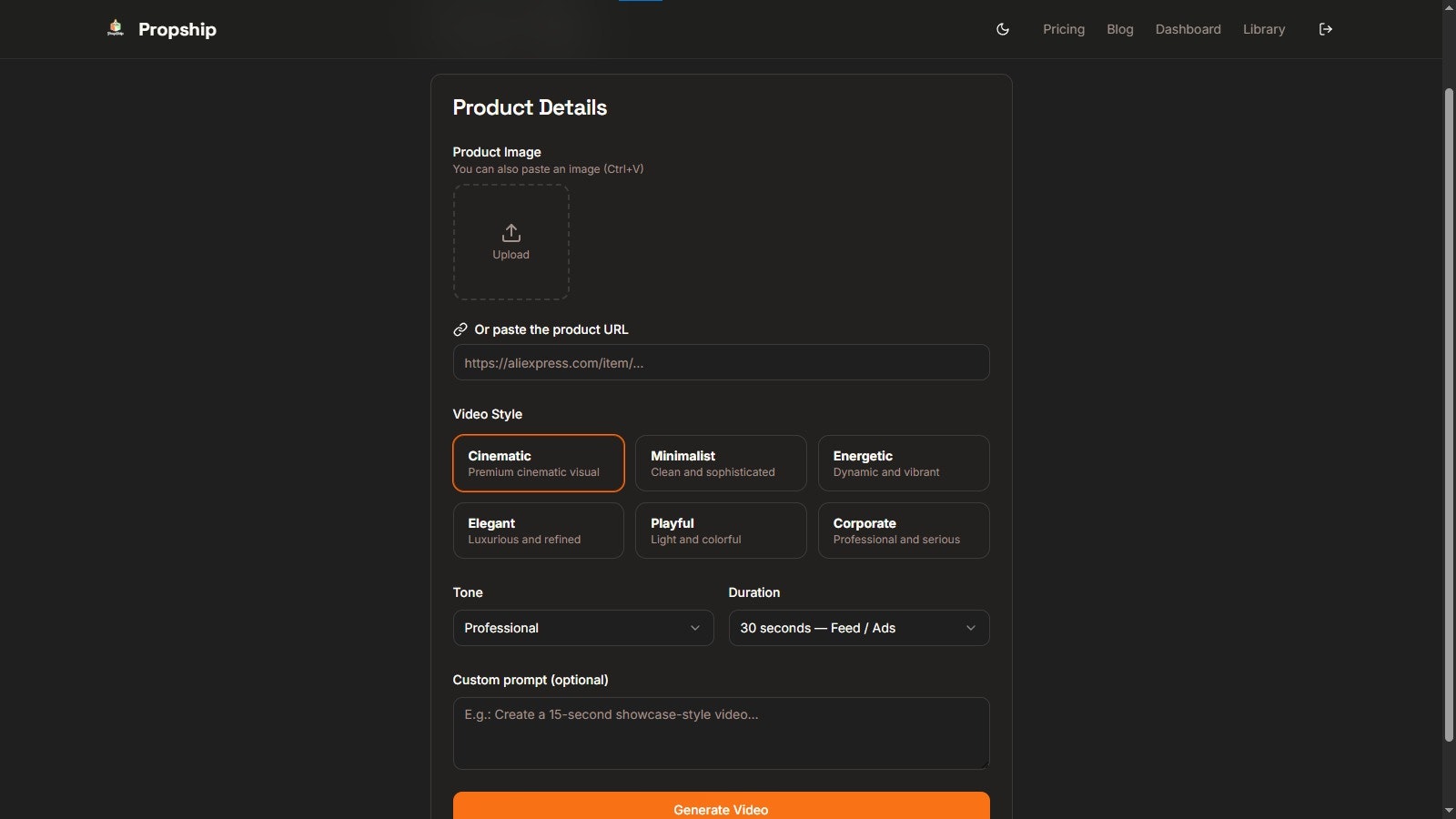Focus the product URL input field
Viewport: 1456px width, 819px height.
[721, 362]
